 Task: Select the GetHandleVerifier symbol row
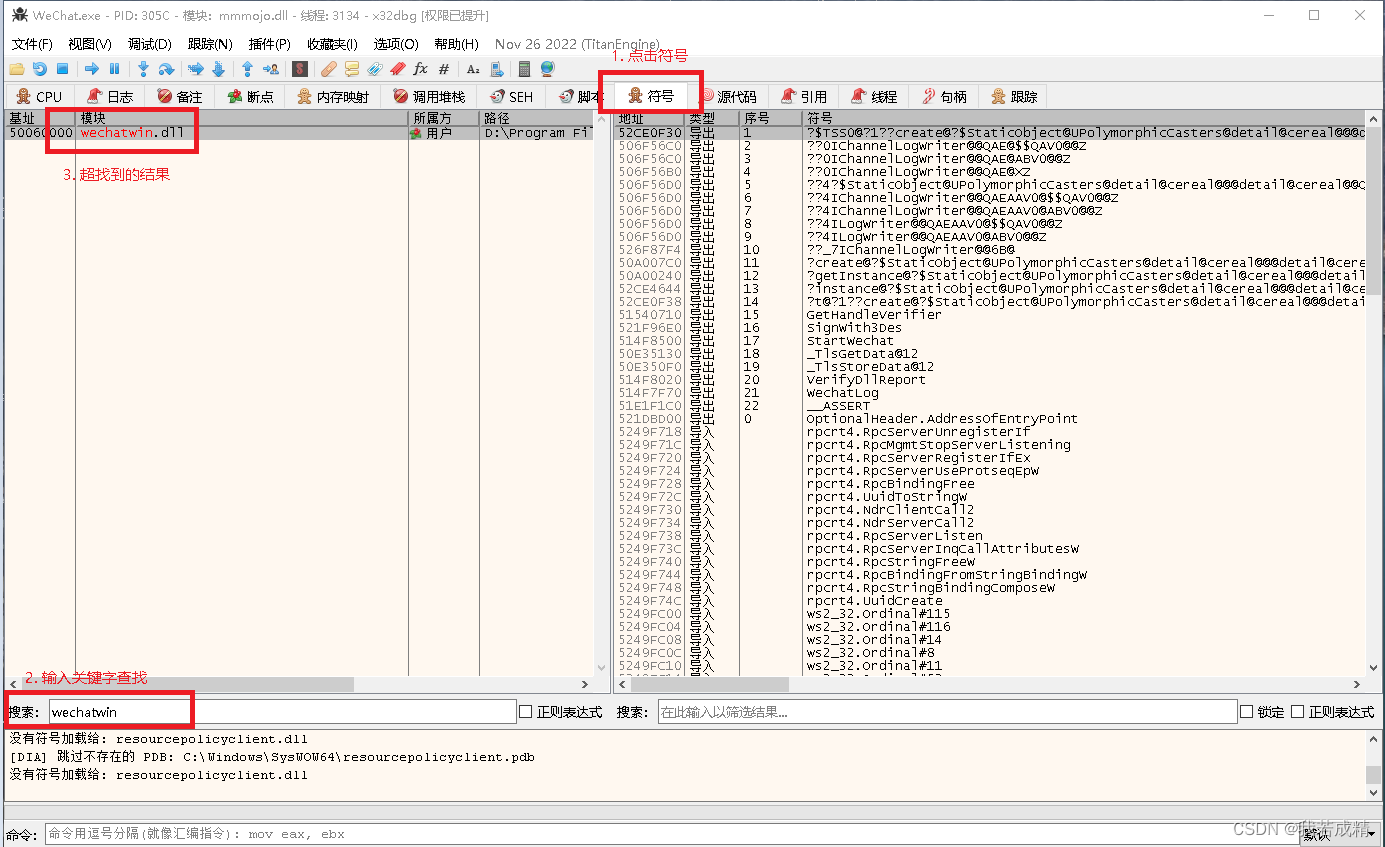[990, 314]
